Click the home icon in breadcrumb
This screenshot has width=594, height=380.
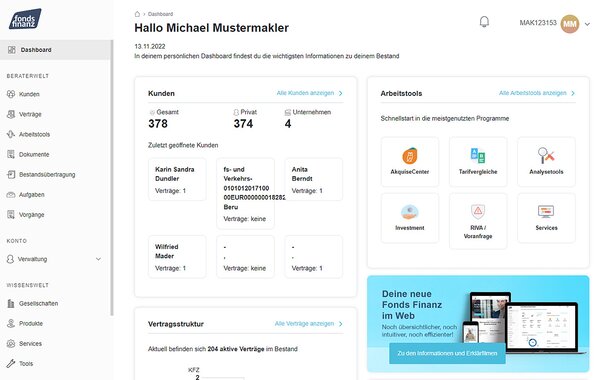[137, 14]
